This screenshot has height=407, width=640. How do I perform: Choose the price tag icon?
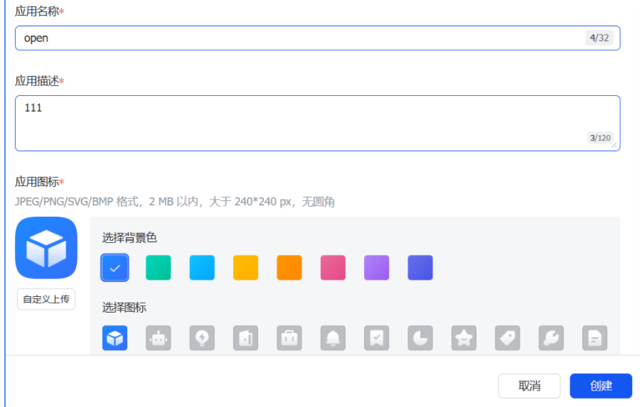(507, 338)
